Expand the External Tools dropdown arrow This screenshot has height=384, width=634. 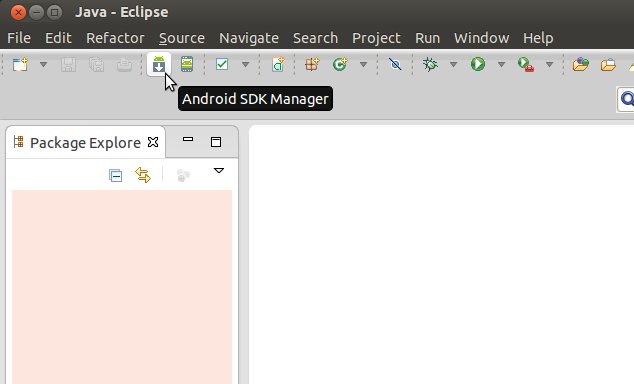pos(549,65)
